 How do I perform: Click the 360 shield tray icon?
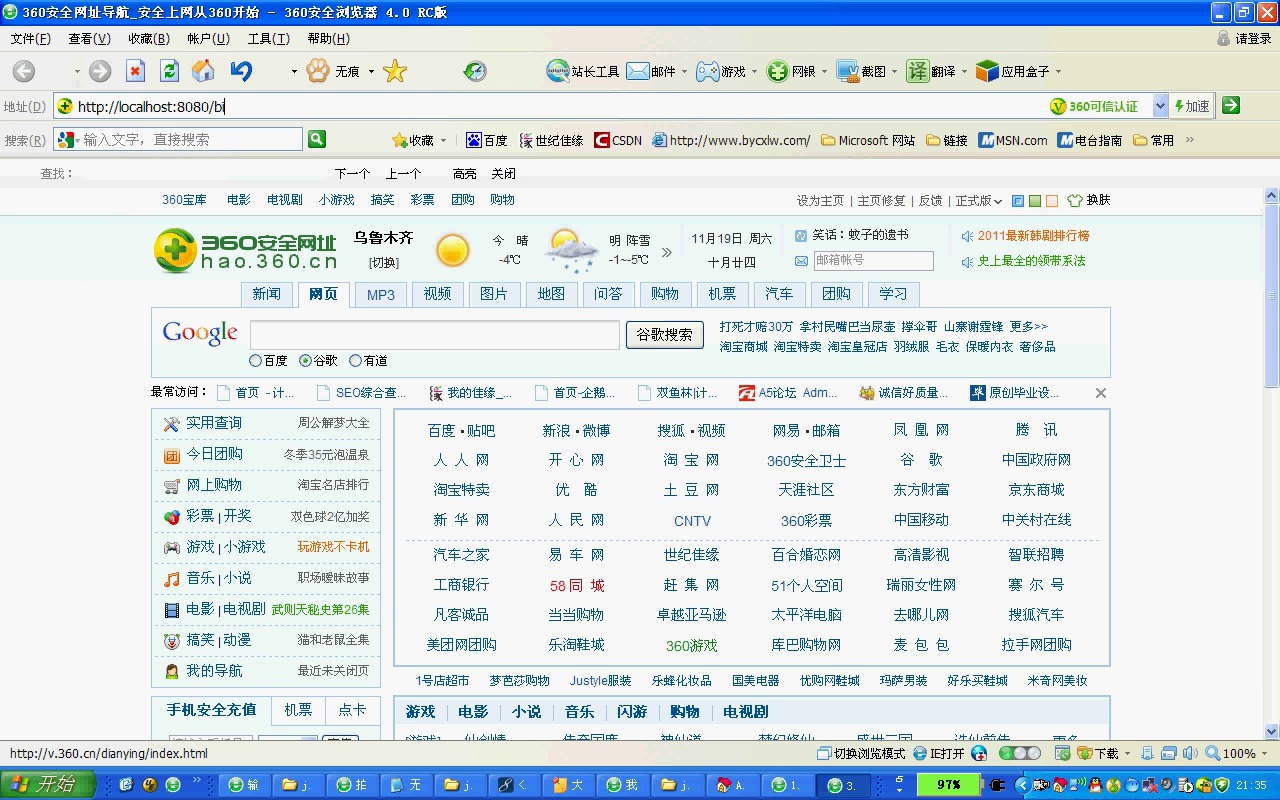point(1221,785)
